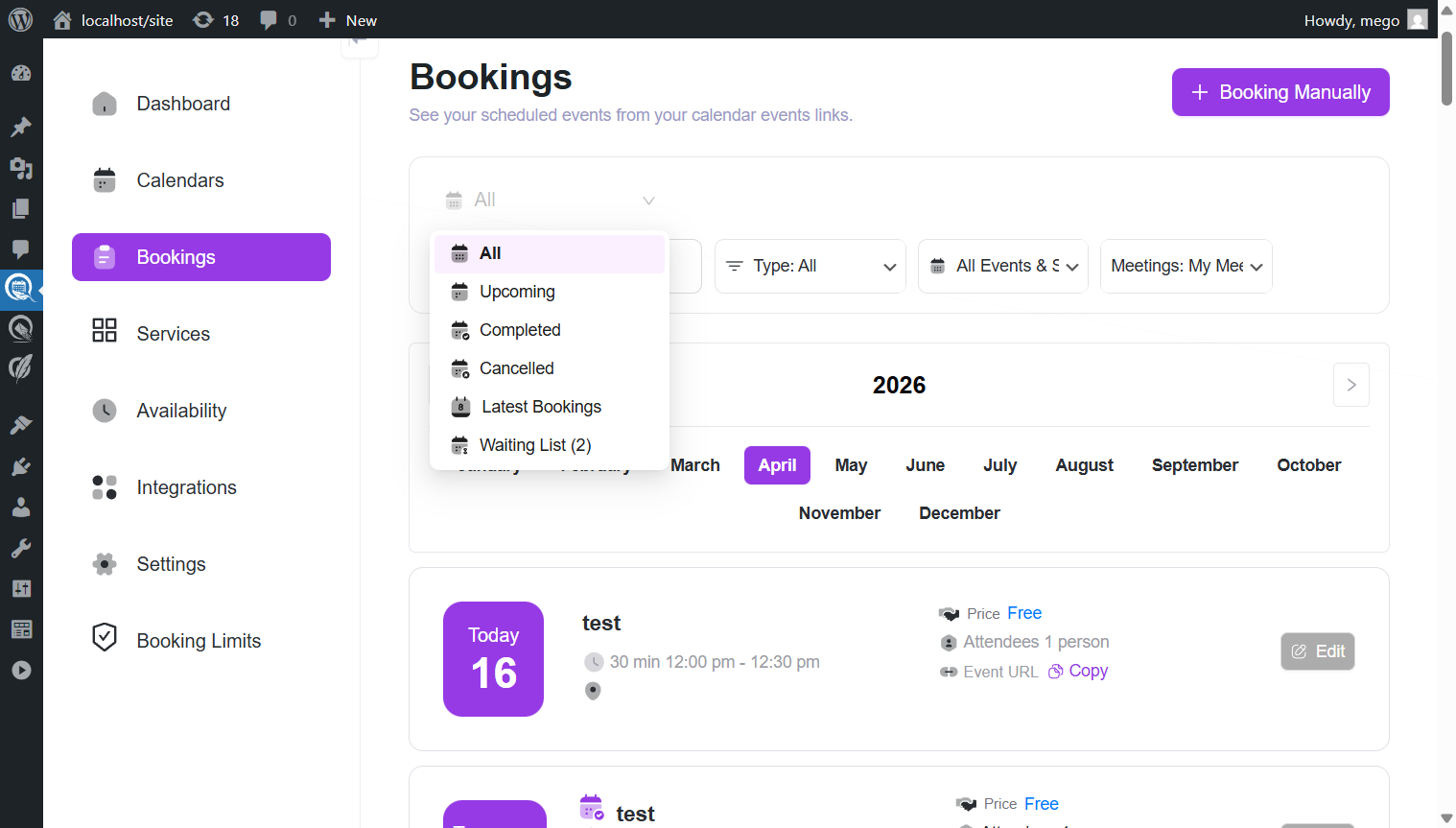Image resolution: width=1456 pixels, height=828 pixels.
Task: Select Upcoming from the booking status menu
Action: (x=516, y=292)
